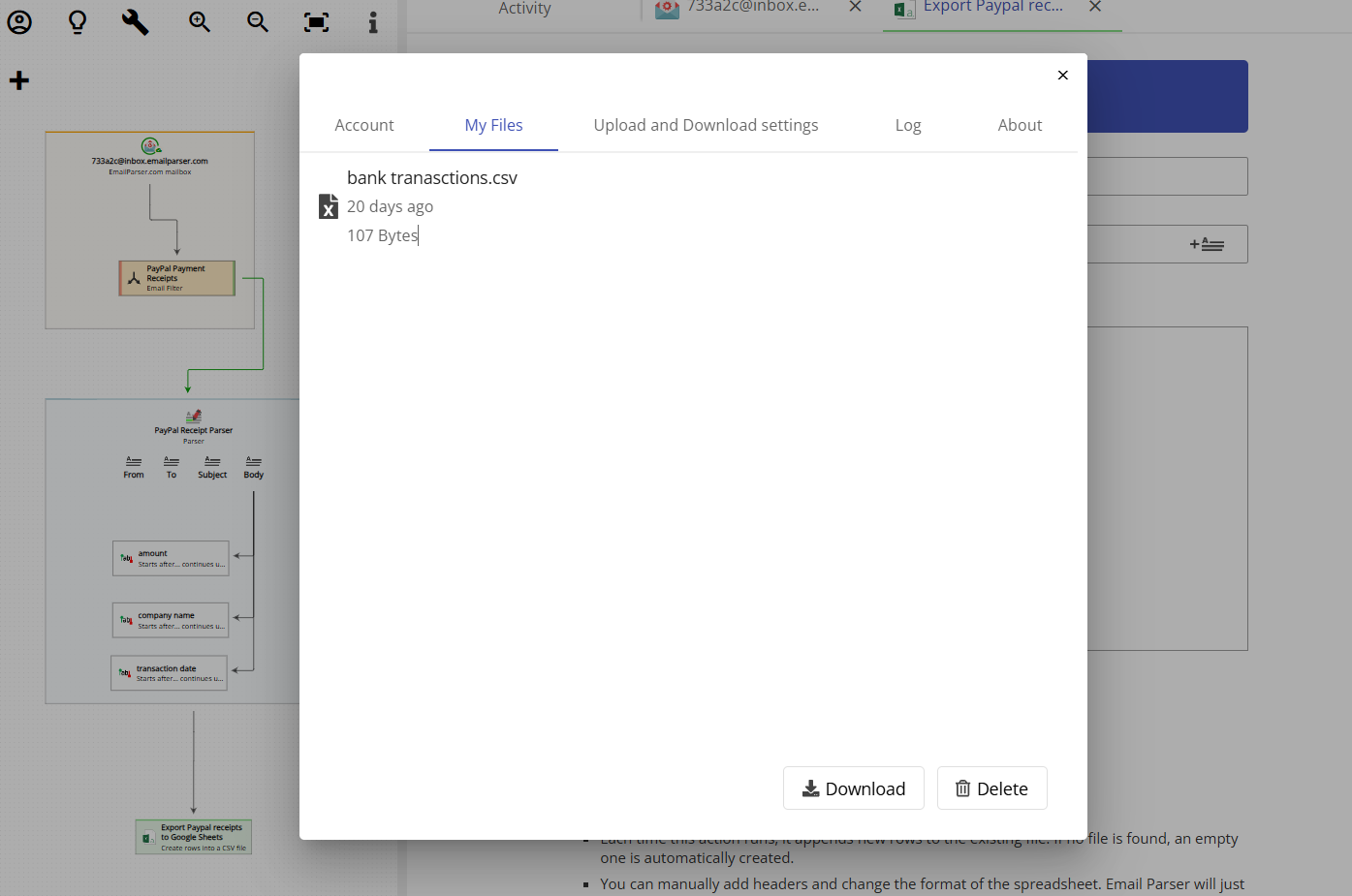Click the From output of the parser

[133, 466]
